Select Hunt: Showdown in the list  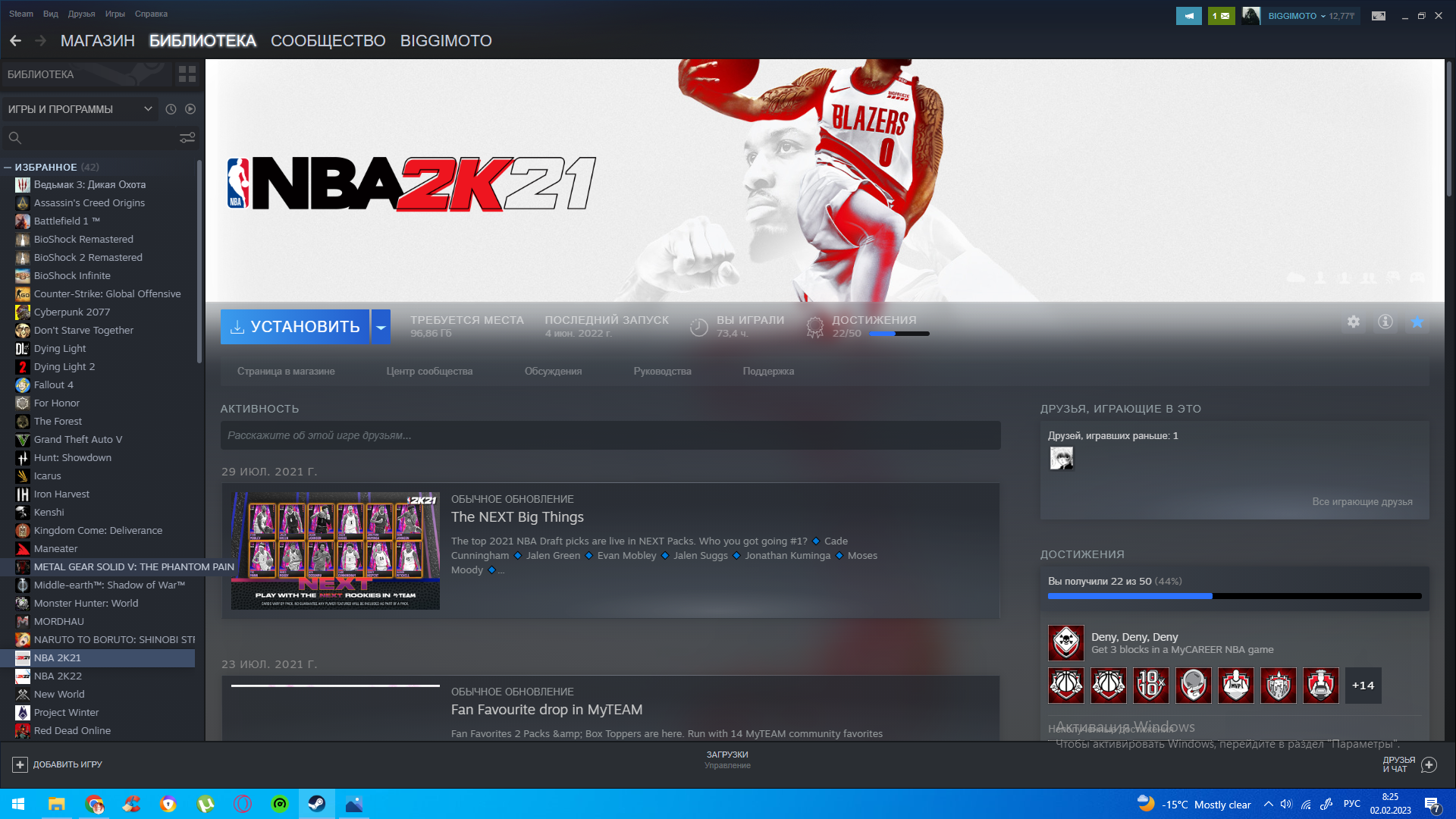tap(99, 457)
